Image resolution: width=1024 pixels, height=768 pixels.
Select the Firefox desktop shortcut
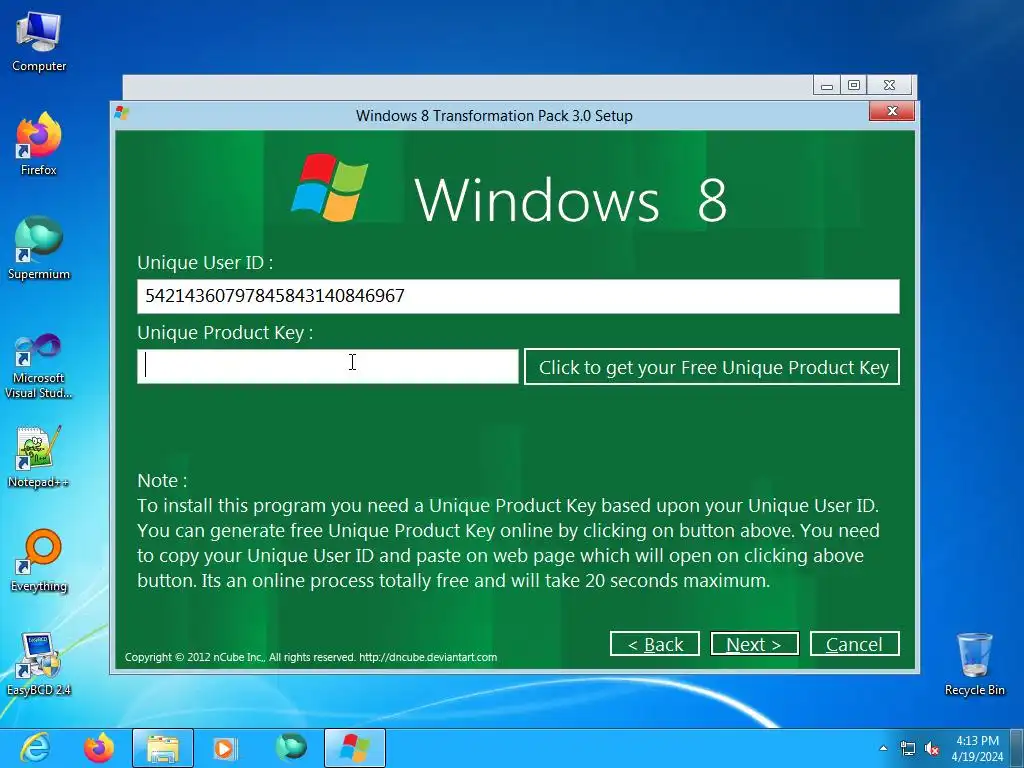pos(39,144)
